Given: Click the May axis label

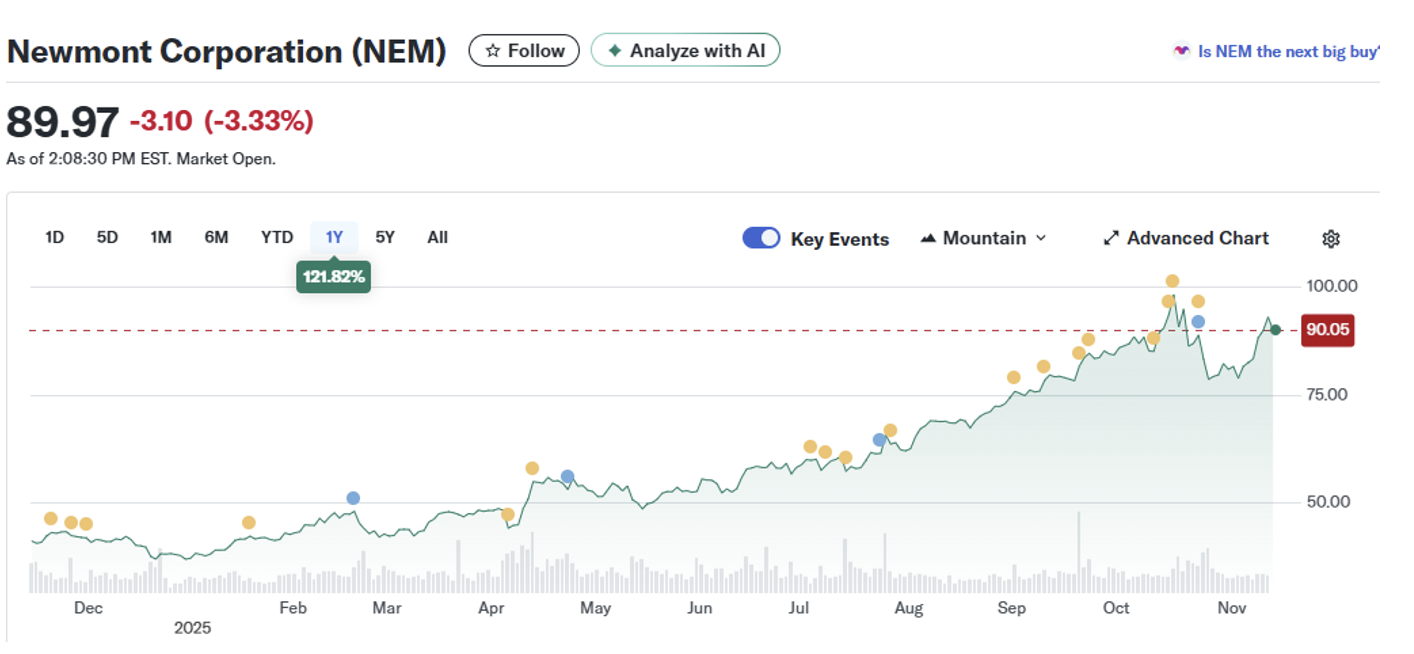Looking at the screenshot, I should [x=595, y=608].
